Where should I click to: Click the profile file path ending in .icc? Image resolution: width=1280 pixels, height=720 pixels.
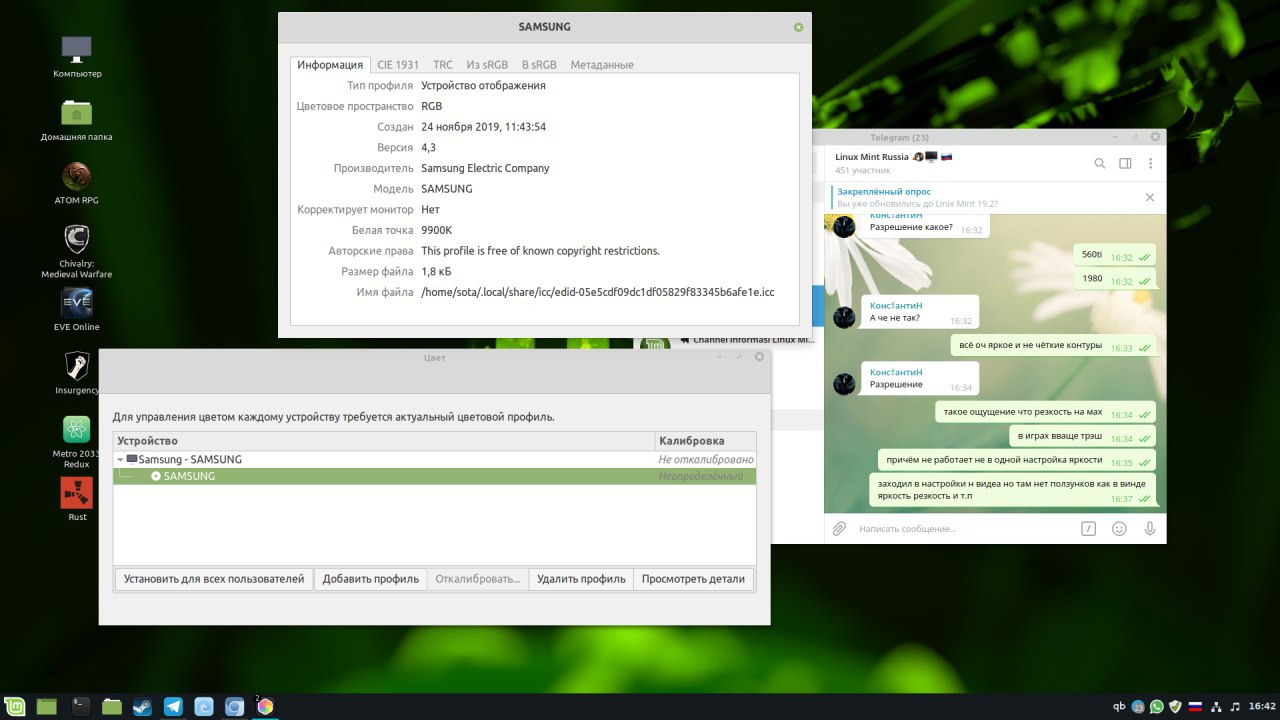pos(598,292)
